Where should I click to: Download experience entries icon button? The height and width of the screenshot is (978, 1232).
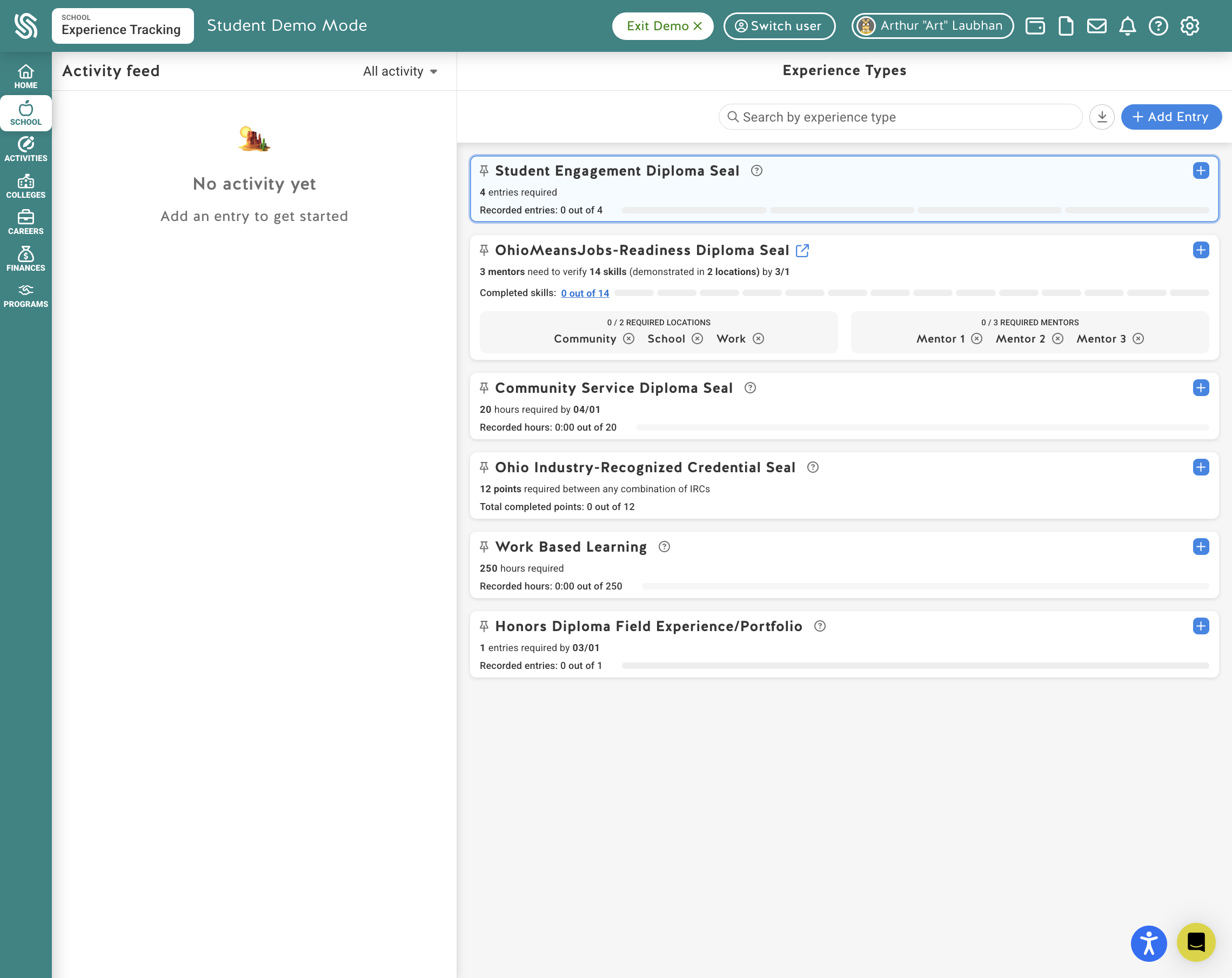[x=1102, y=117]
